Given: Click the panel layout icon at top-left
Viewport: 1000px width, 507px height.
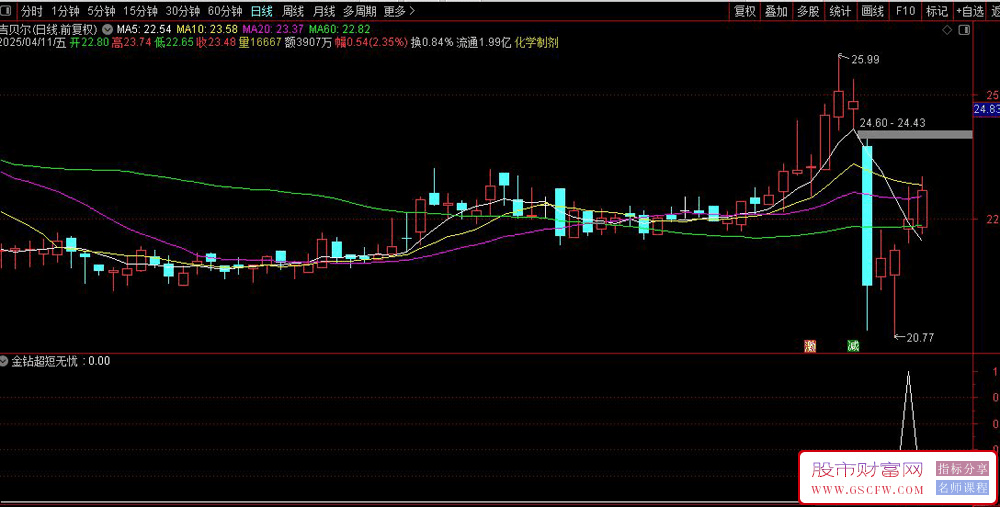Looking at the screenshot, I should (7, 11).
